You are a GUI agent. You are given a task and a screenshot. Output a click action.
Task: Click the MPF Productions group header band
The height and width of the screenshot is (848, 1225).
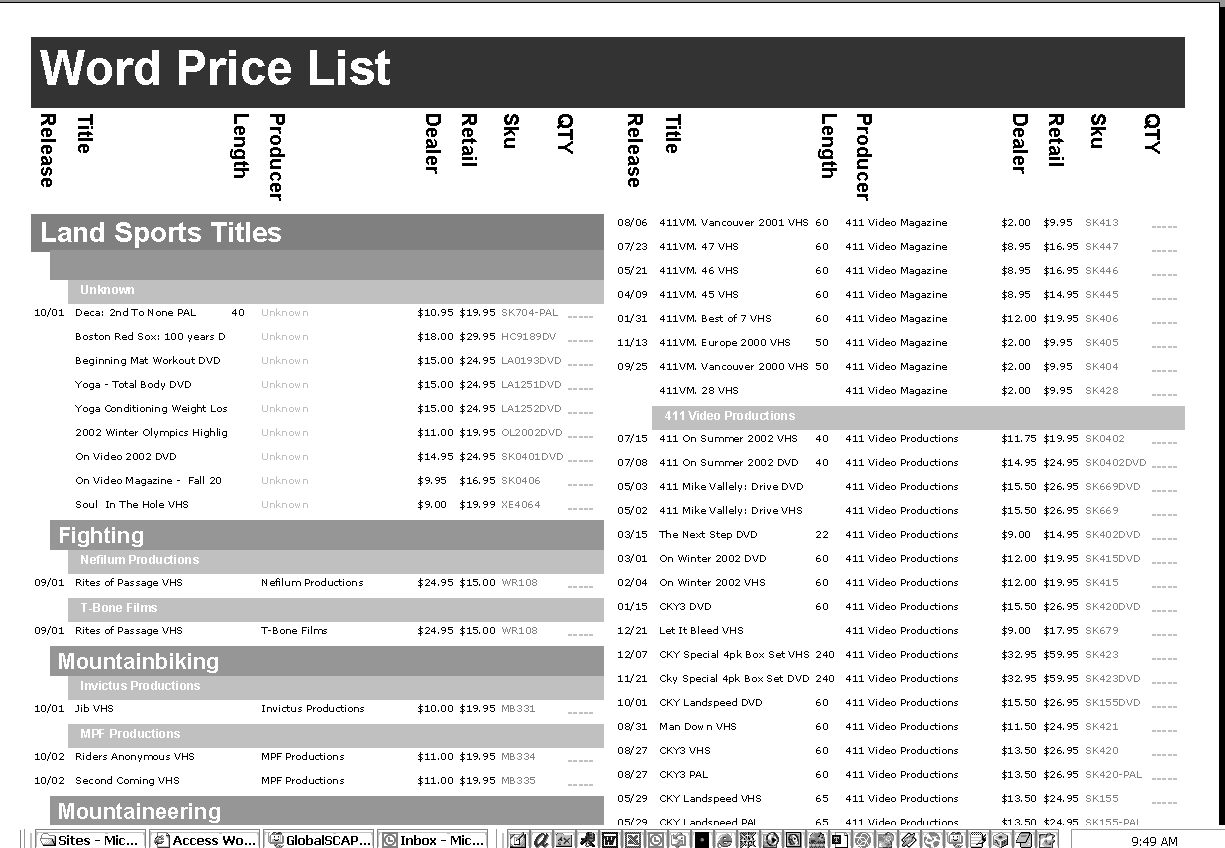[x=336, y=734]
